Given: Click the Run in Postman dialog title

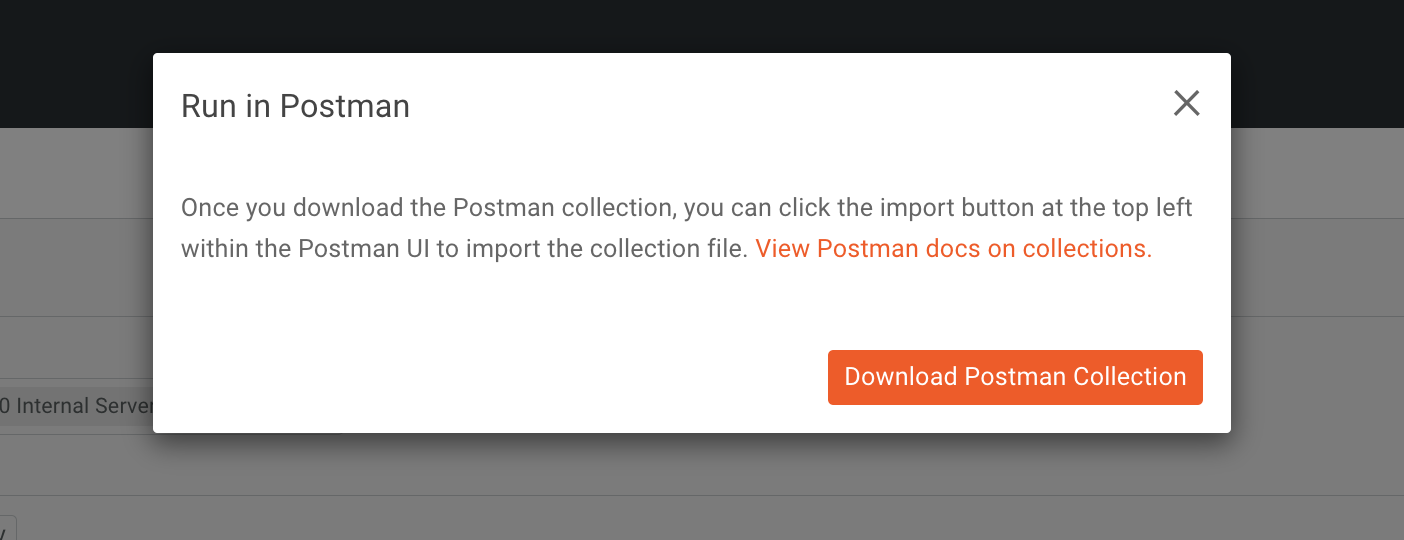Looking at the screenshot, I should [x=295, y=106].
